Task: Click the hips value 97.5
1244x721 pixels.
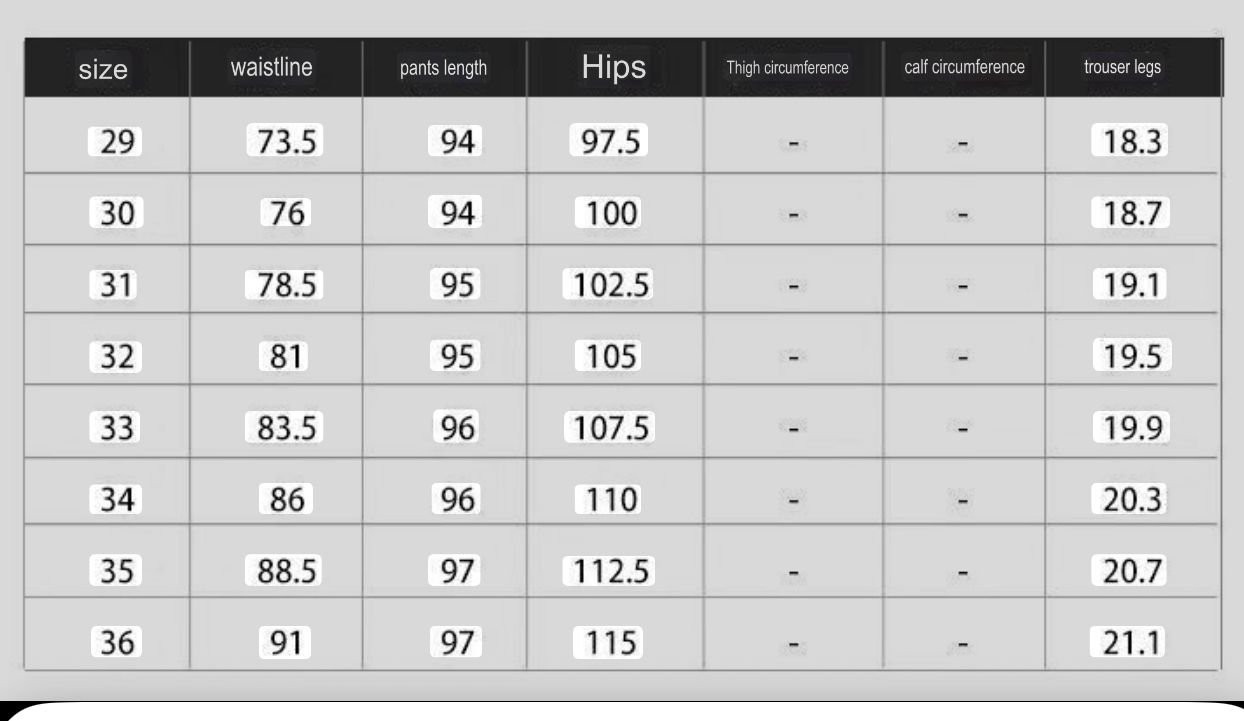Action: coord(608,142)
